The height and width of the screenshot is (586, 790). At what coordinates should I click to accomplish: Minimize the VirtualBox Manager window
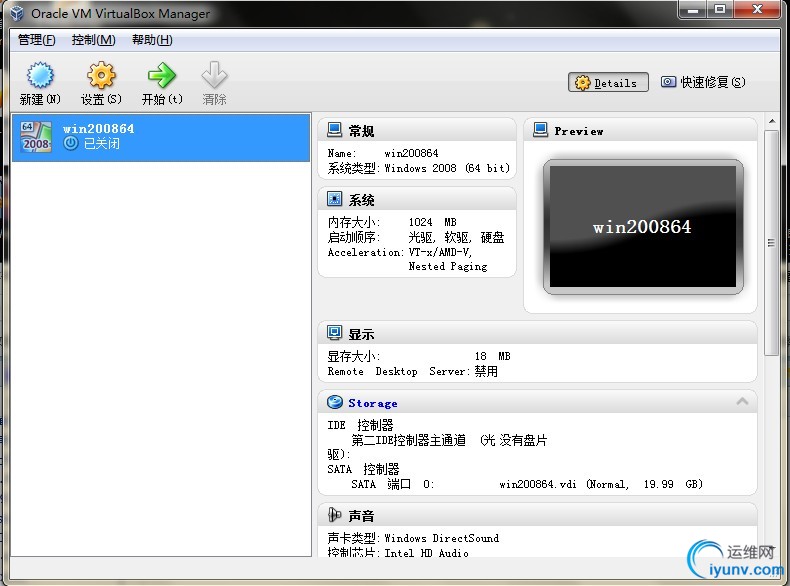click(693, 10)
